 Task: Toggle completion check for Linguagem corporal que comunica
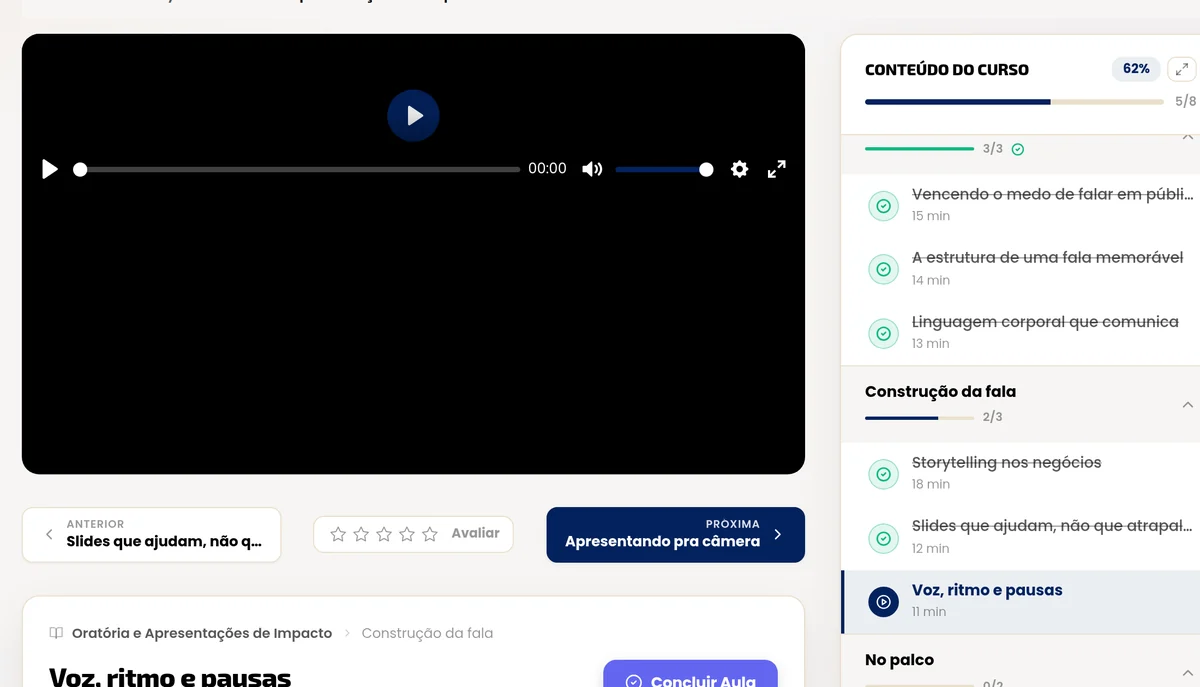pyautogui.click(x=883, y=333)
